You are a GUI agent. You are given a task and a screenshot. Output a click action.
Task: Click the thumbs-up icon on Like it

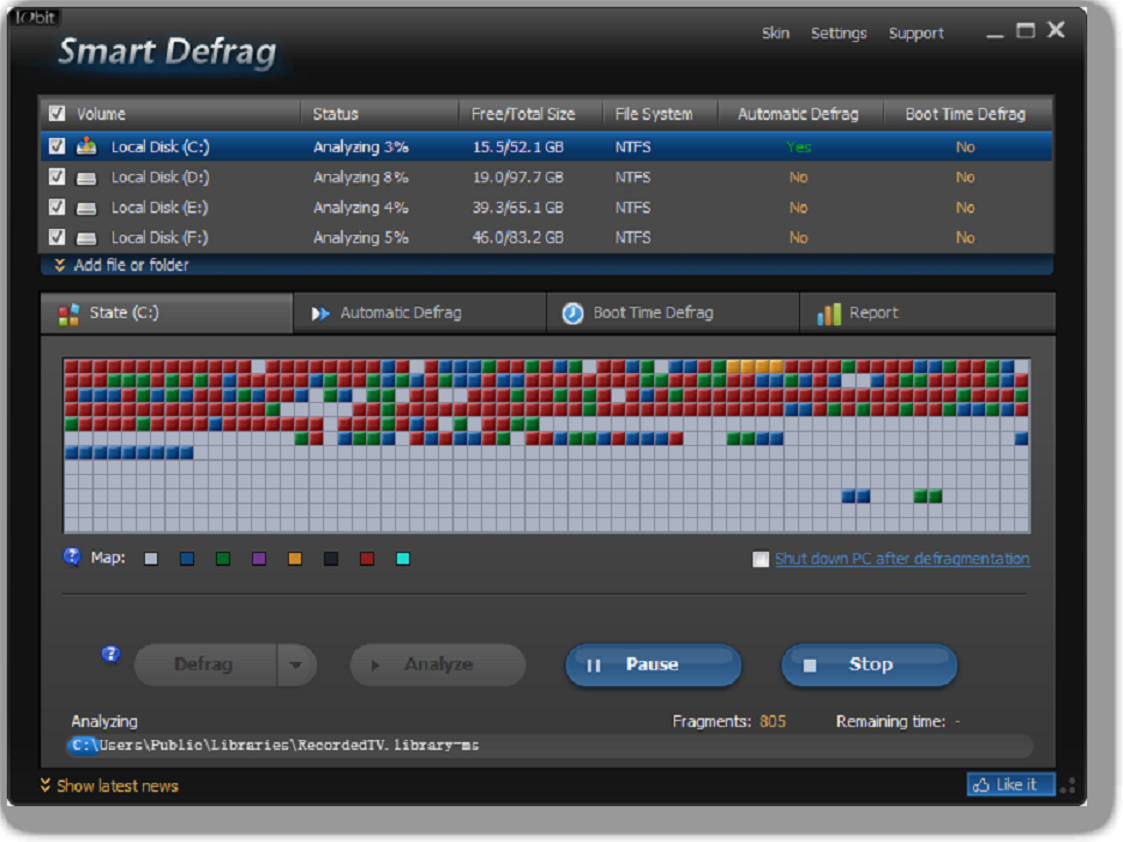[x=981, y=785]
